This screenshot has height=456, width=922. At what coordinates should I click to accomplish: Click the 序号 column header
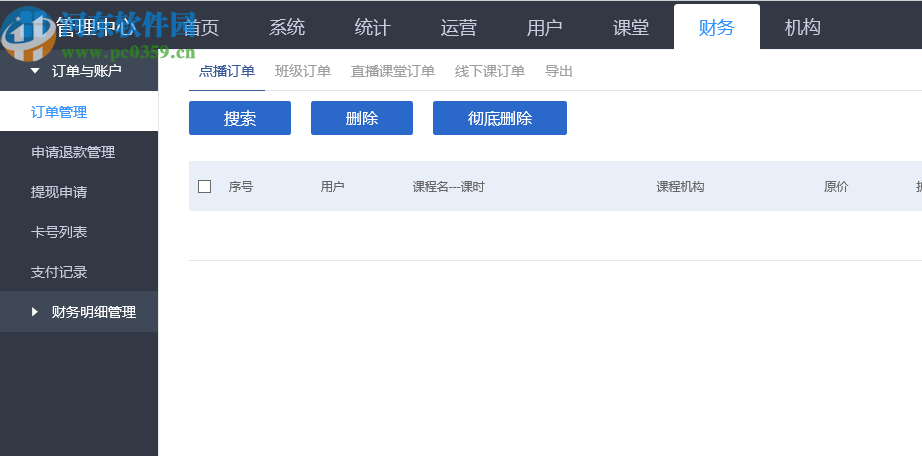[x=241, y=187]
